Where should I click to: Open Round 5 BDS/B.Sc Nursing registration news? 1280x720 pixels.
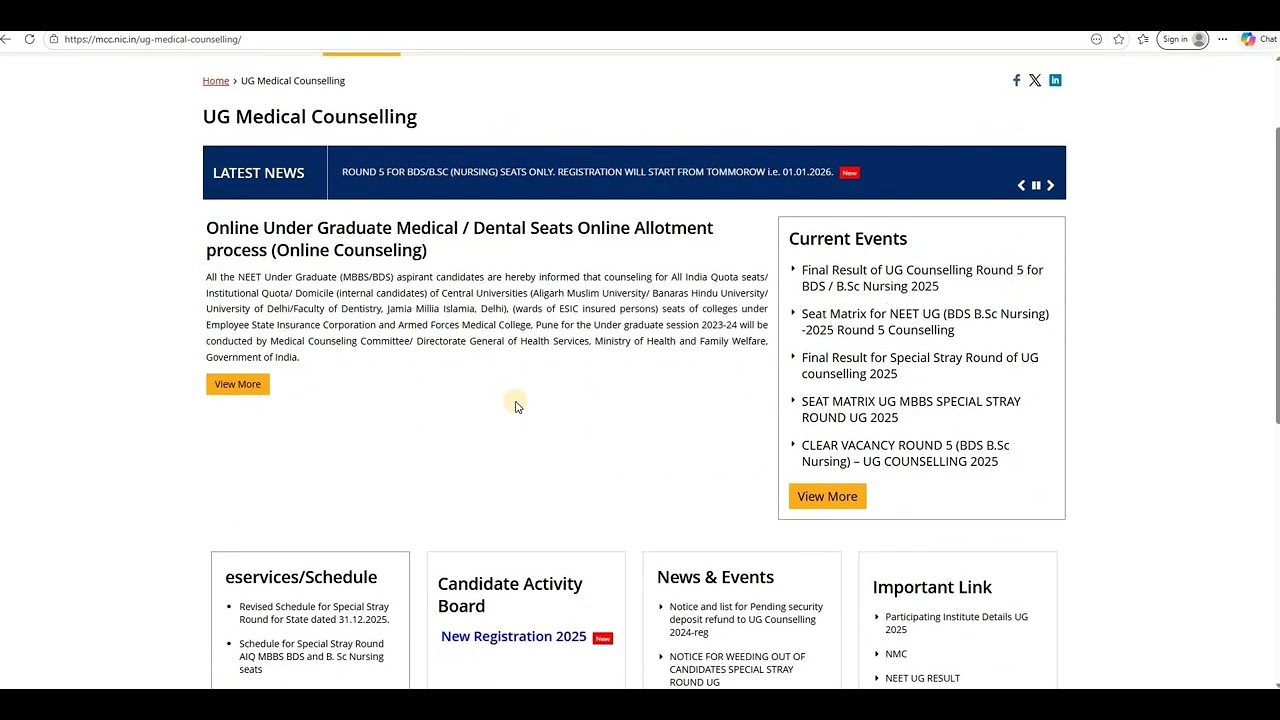587,172
